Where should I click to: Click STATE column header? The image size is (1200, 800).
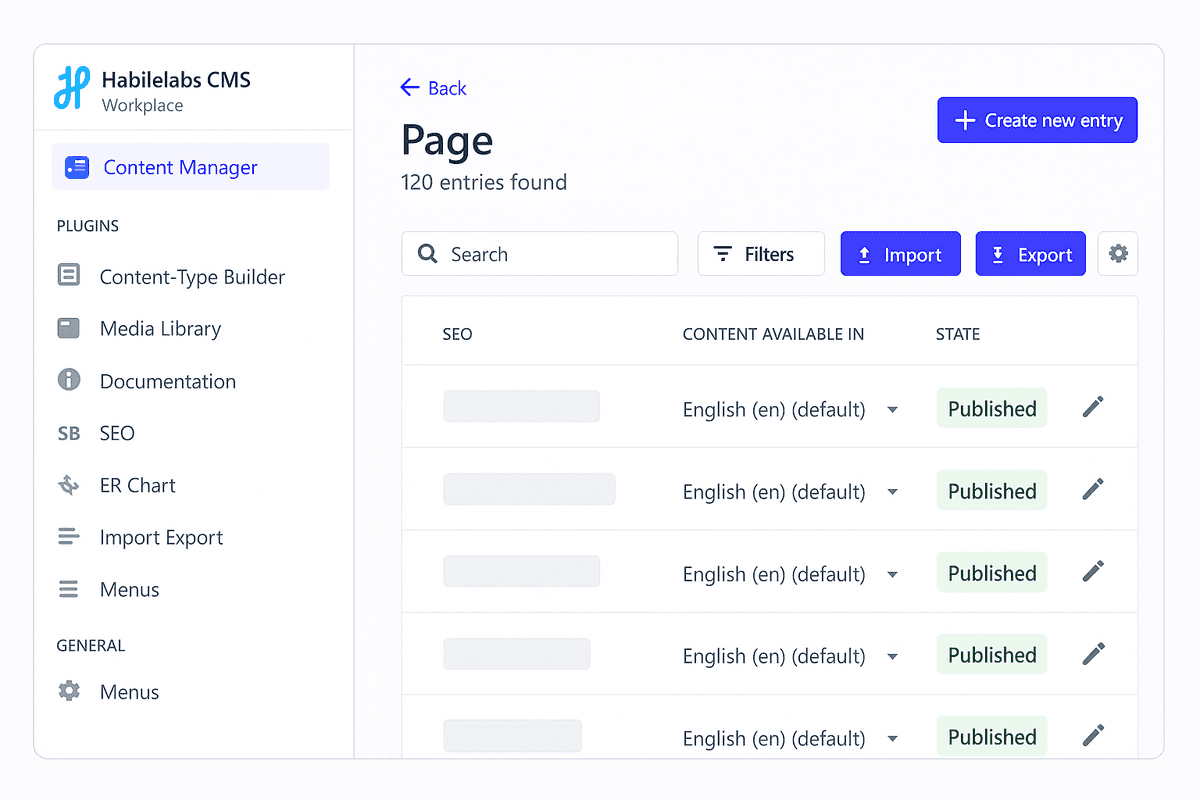(958, 334)
